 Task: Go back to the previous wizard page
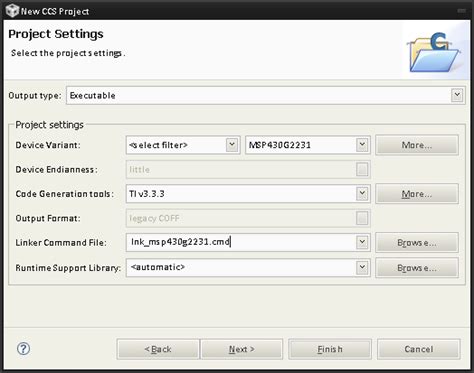(158, 349)
